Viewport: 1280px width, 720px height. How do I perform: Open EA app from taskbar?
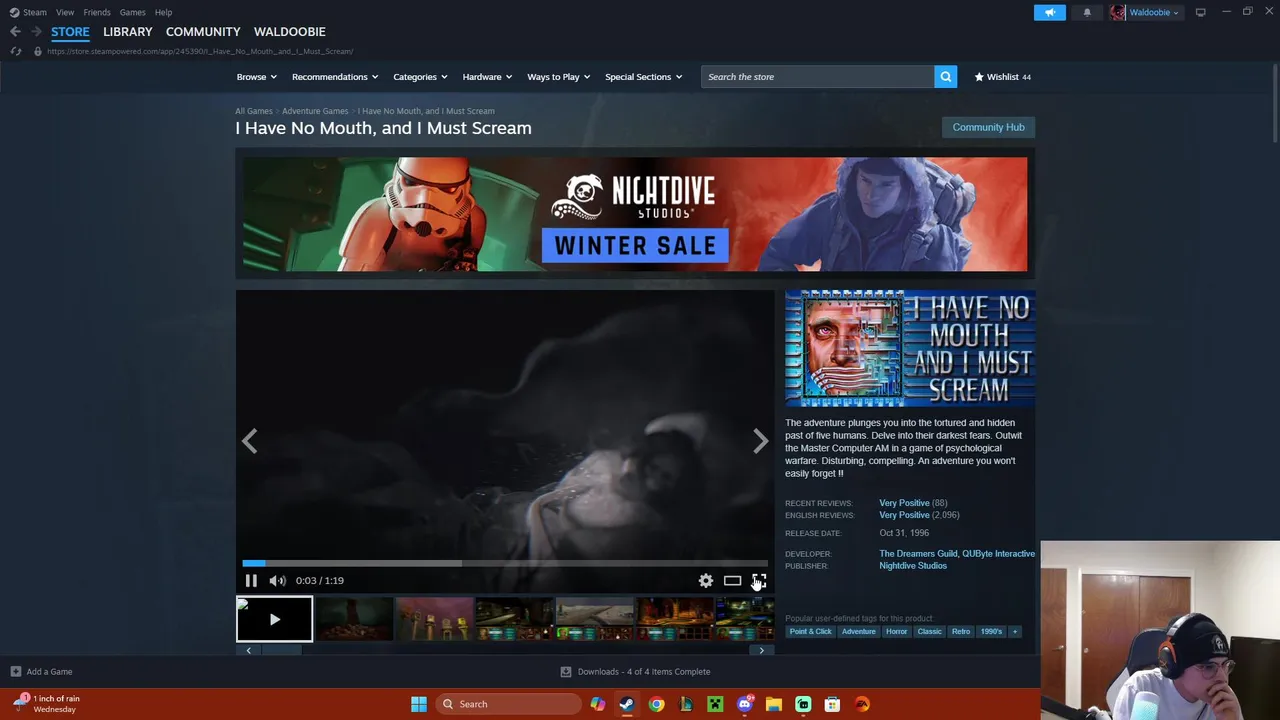(x=862, y=704)
